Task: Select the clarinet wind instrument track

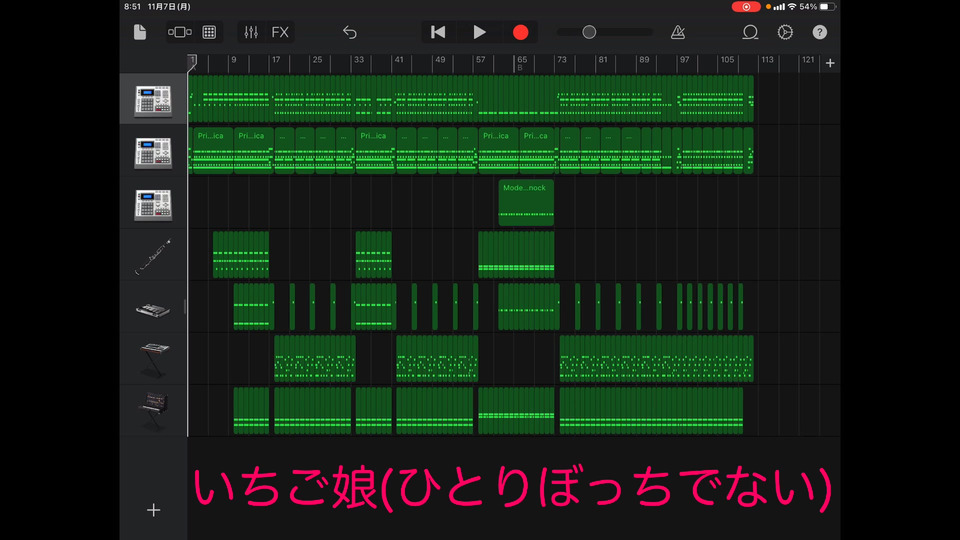Action: [152, 256]
